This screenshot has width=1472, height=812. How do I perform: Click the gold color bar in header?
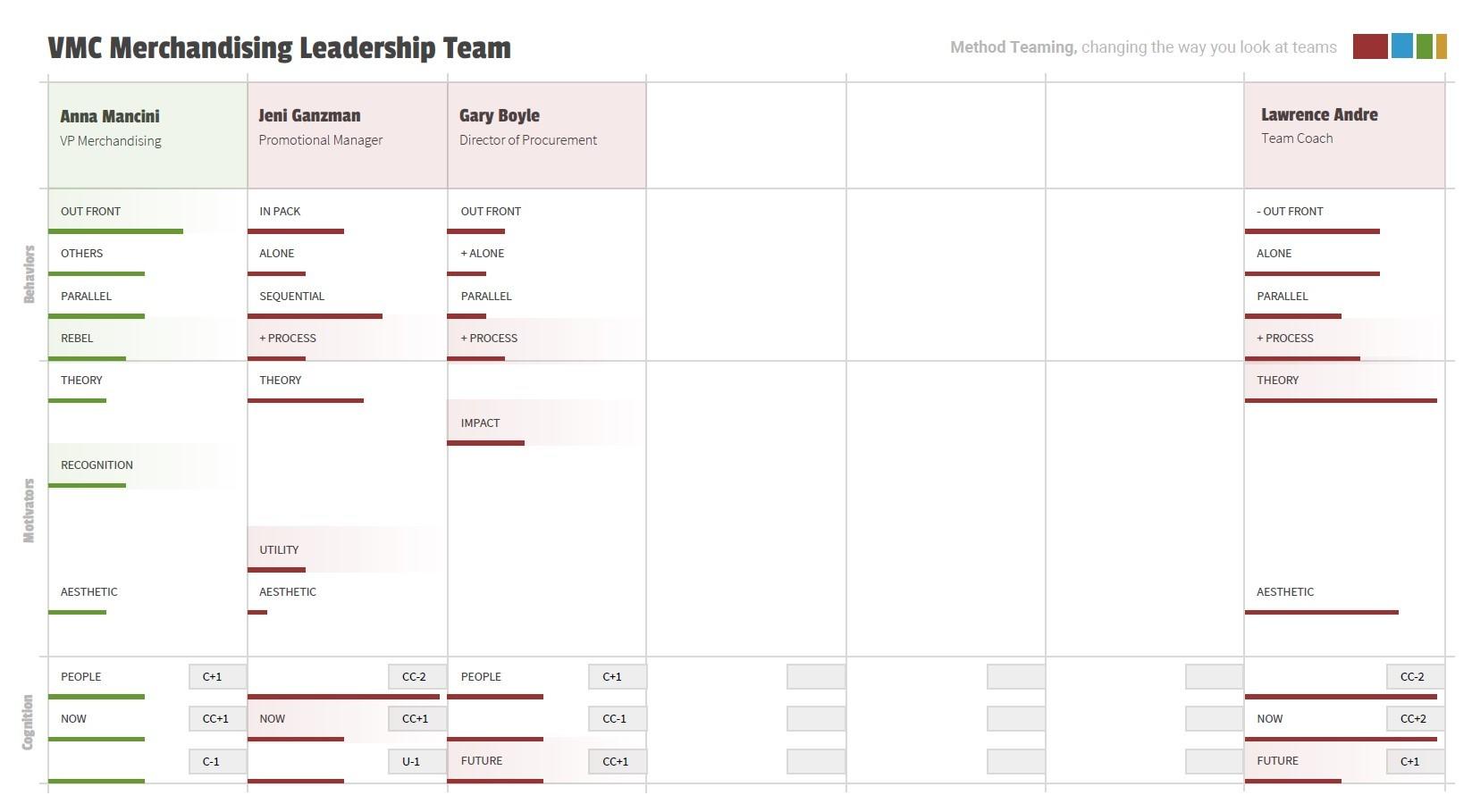click(1442, 46)
